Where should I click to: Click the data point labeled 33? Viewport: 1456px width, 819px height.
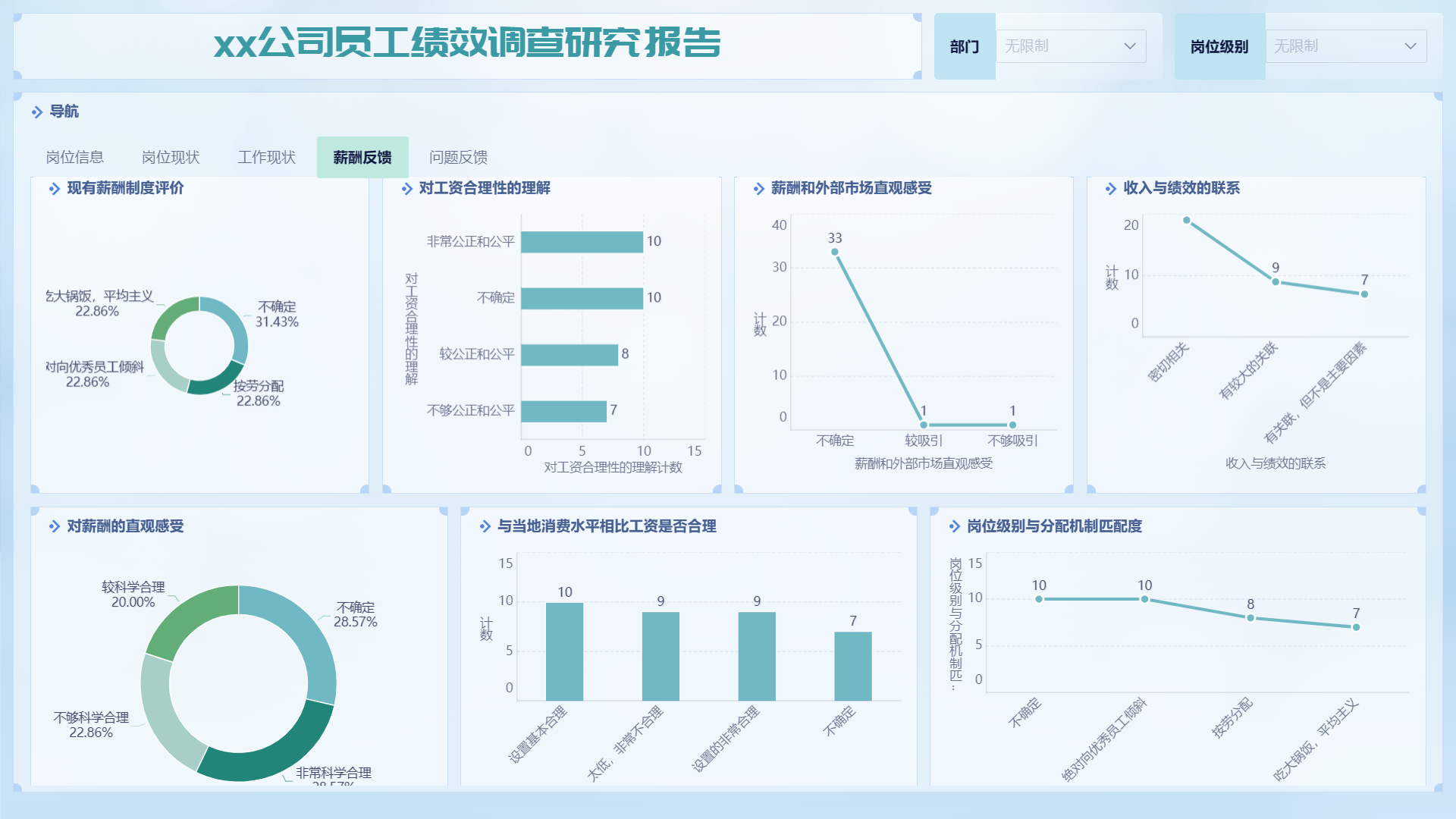point(834,252)
